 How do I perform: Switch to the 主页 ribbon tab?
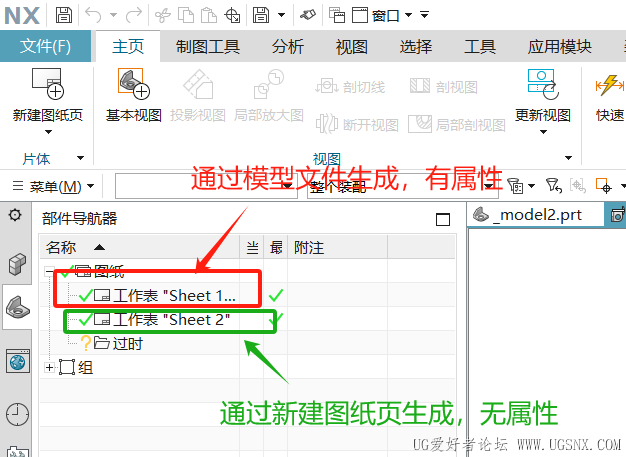click(128, 46)
